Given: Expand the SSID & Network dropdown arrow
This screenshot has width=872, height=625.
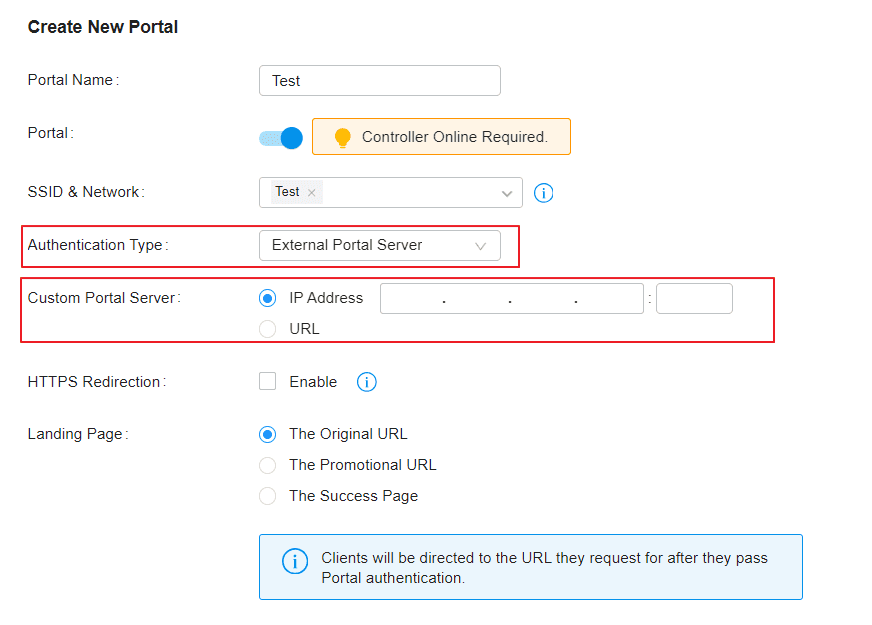Looking at the screenshot, I should 507,194.
